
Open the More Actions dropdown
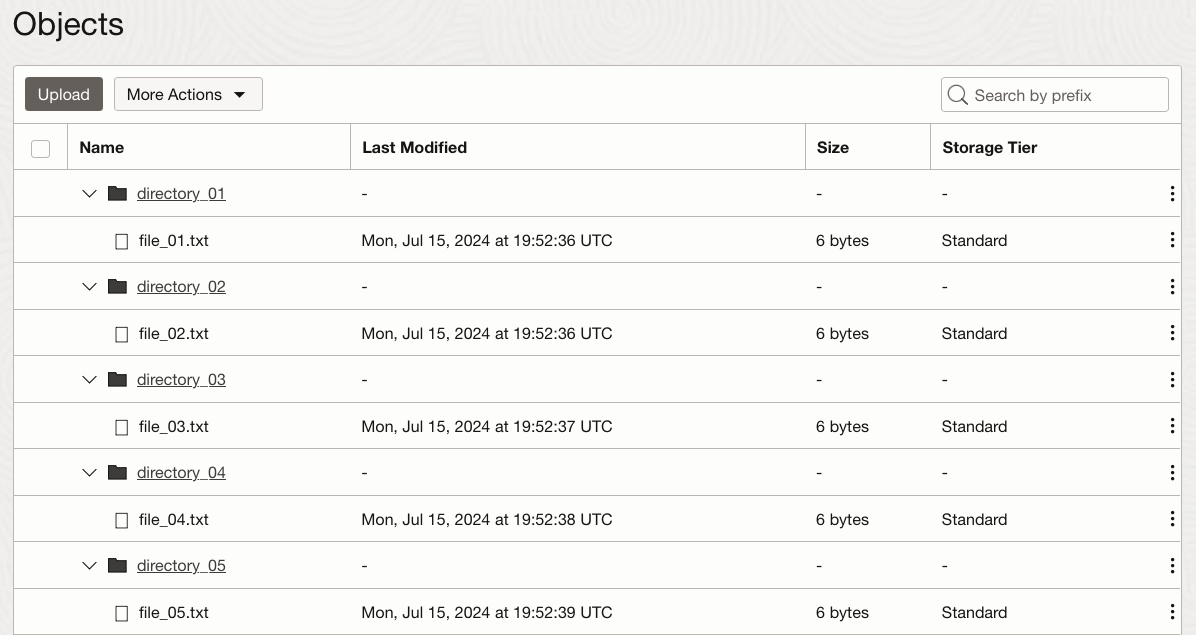[188, 94]
